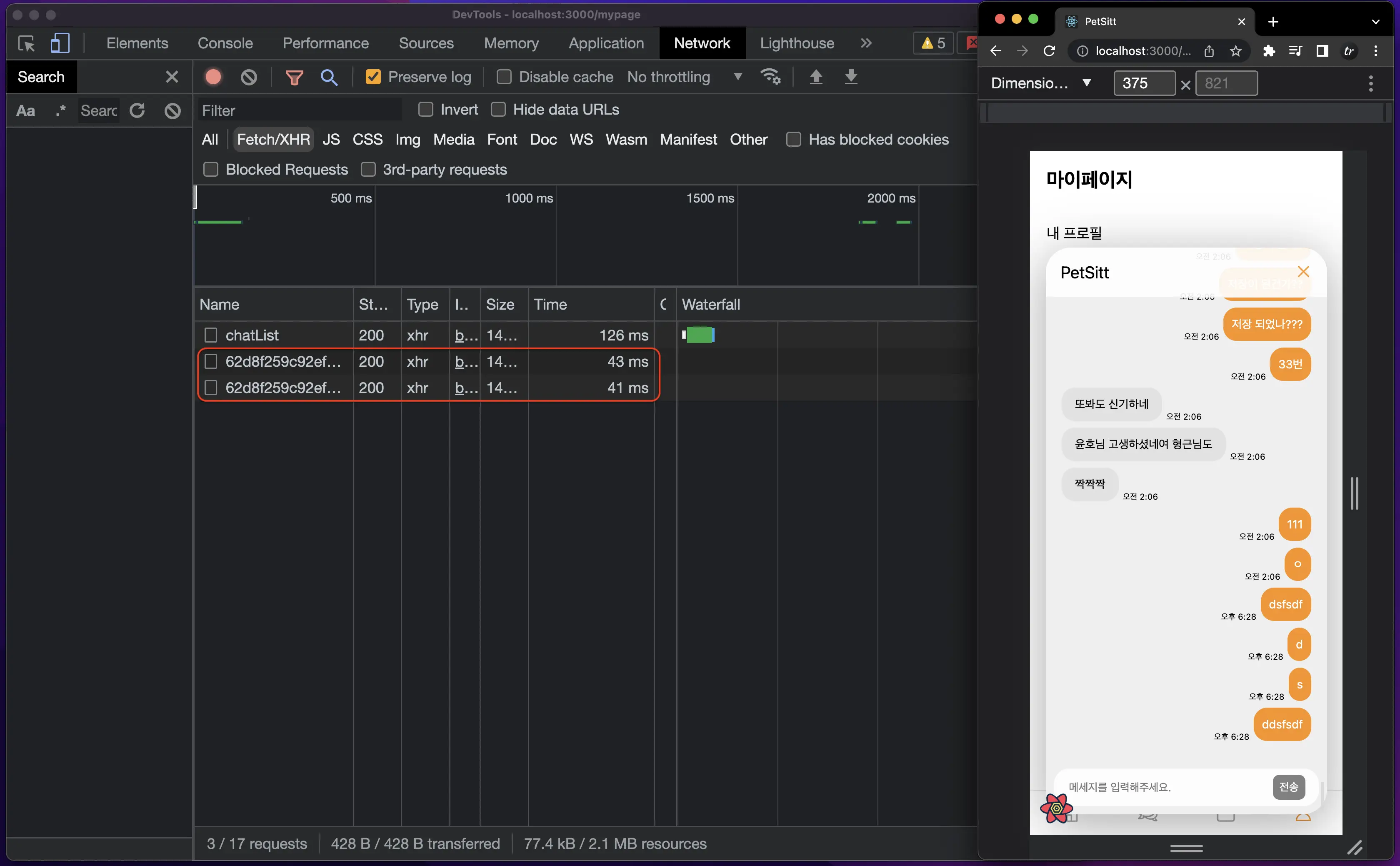
Task: Toggle the network filter funnel icon
Action: (x=294, y=77)
